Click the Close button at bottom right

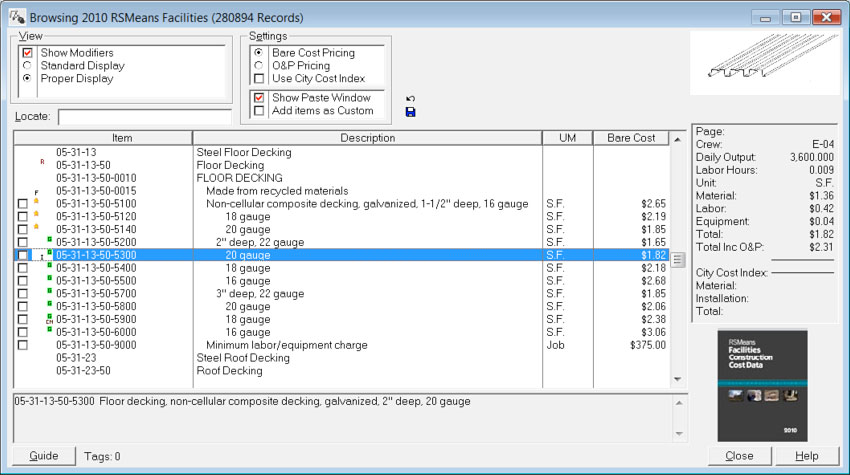(739, 456)
